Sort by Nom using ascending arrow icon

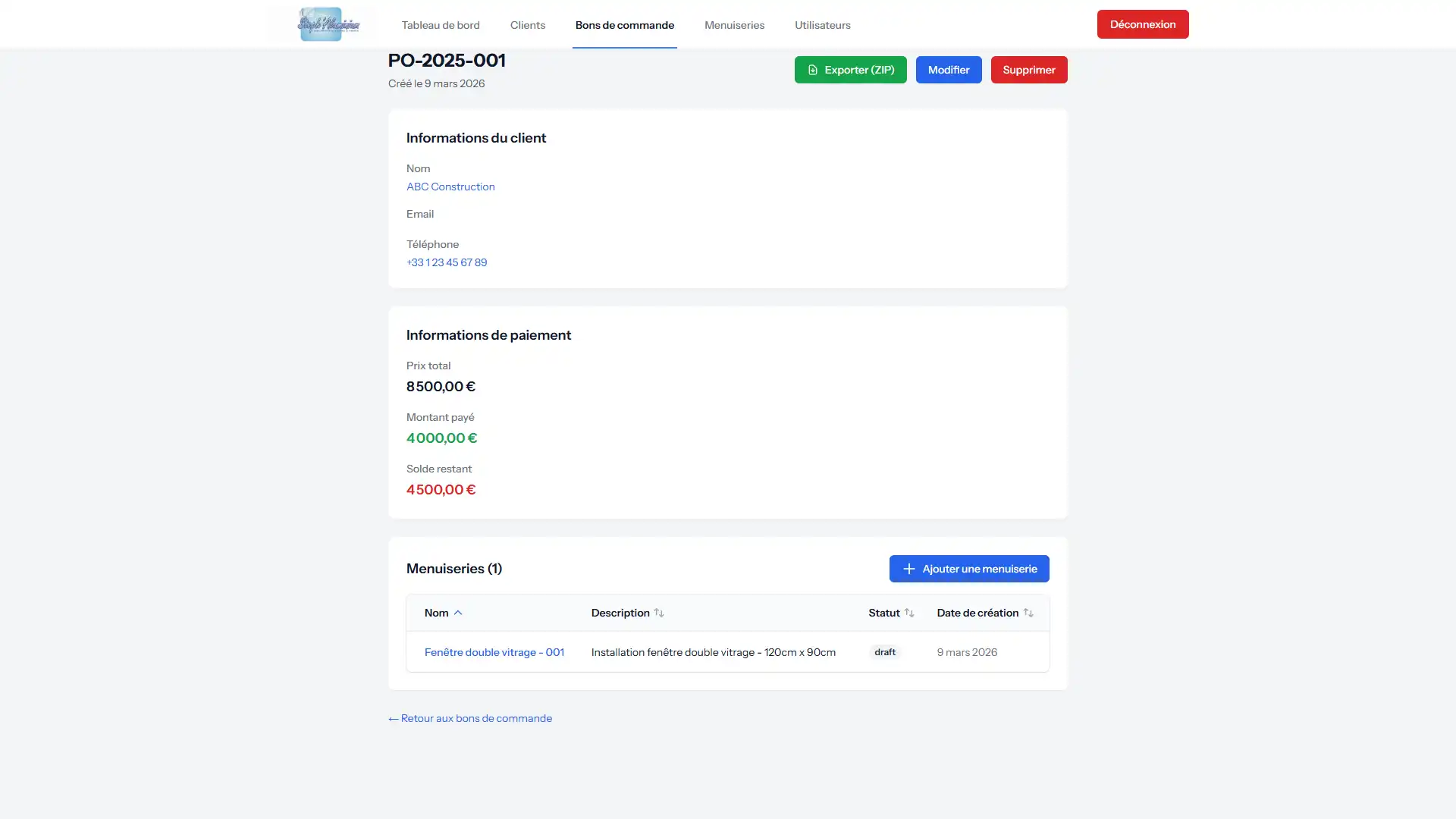[x=458, y=613]
